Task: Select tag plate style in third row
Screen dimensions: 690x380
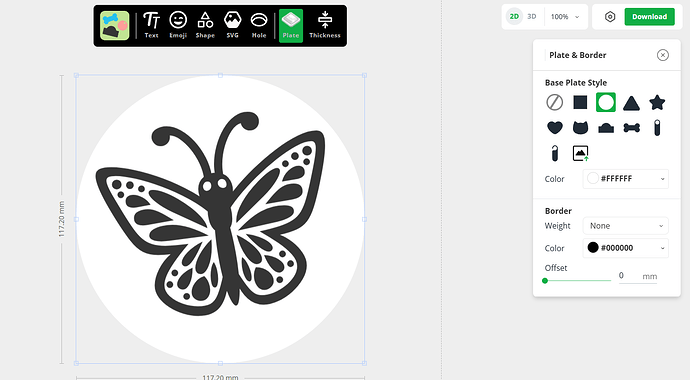Action: click(554, 153)
